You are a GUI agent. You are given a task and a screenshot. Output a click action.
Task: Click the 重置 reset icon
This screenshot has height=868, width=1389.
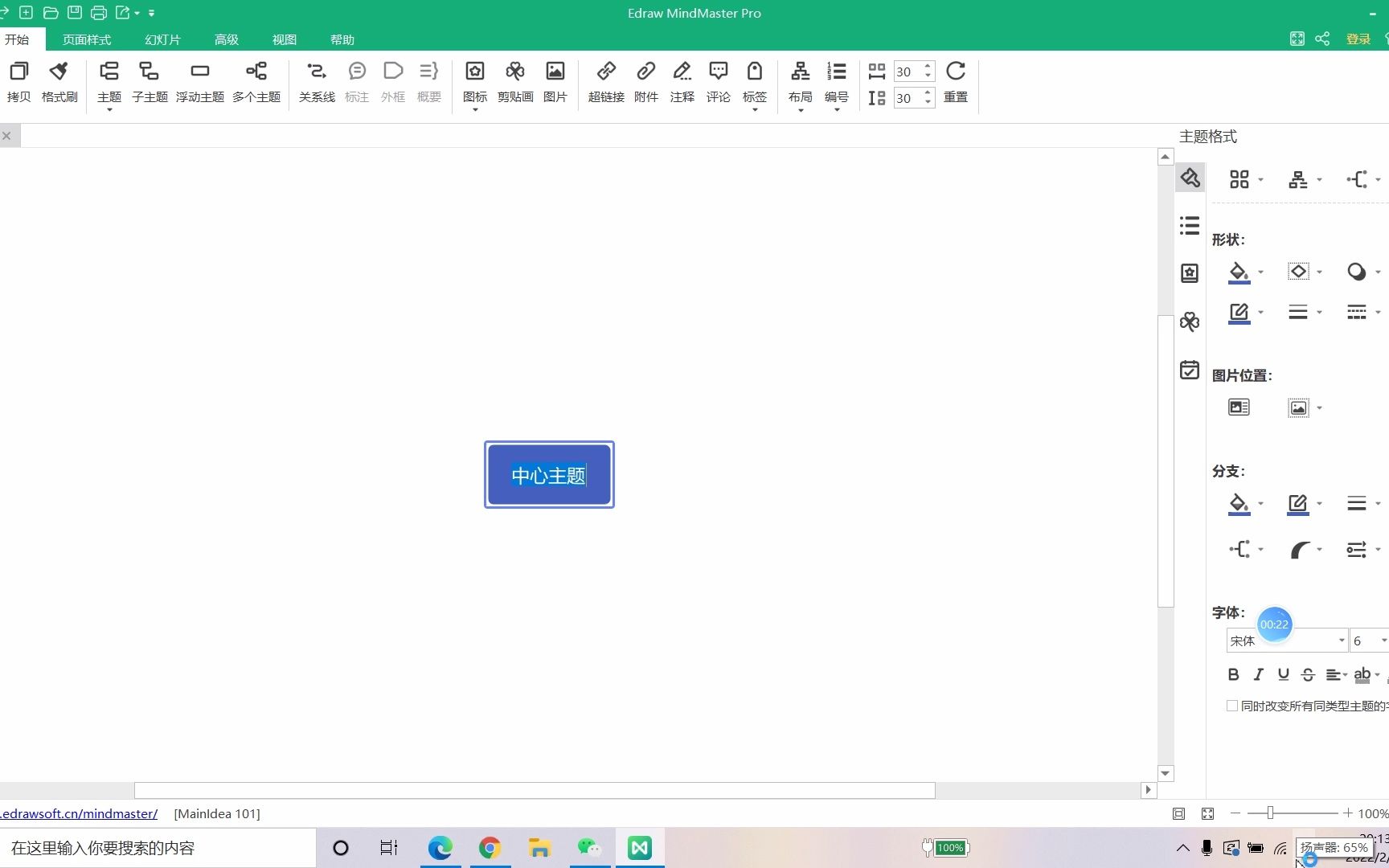tap(956, 82)
